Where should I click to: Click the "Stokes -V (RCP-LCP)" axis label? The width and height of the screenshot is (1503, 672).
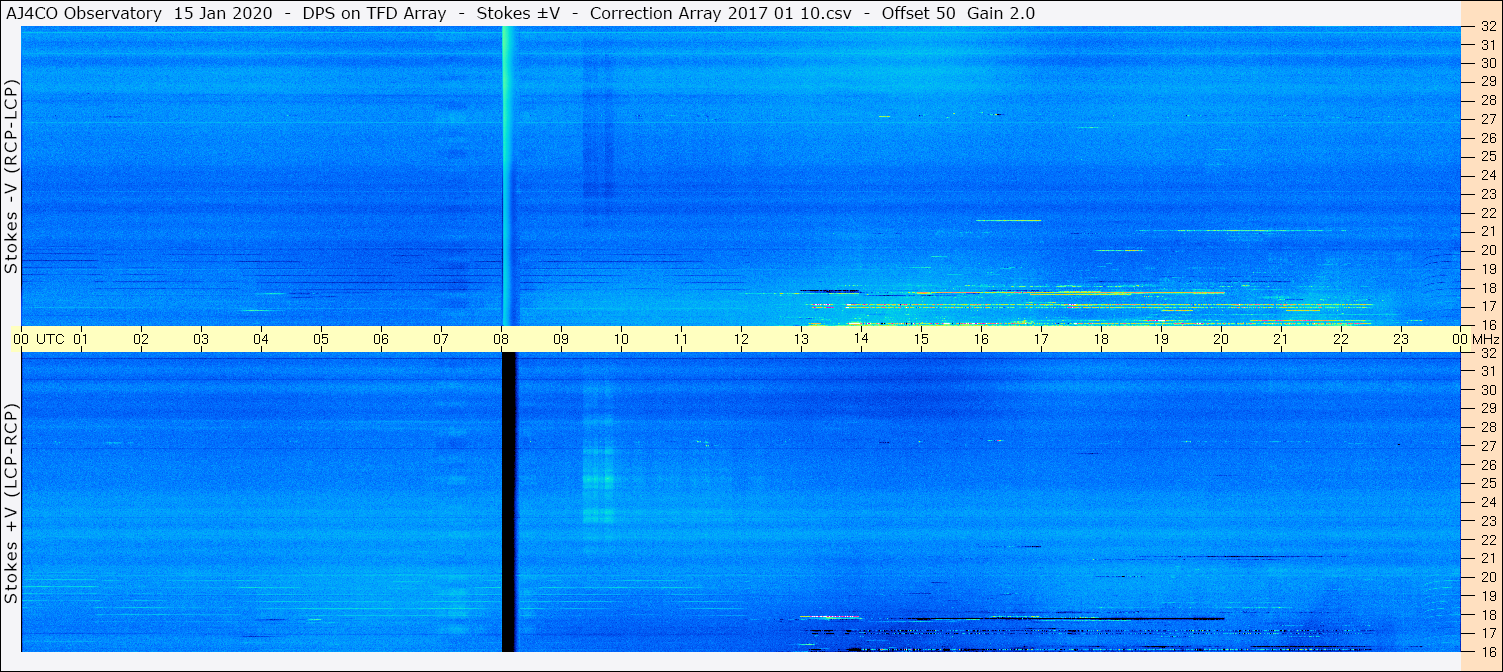(11, 175)
